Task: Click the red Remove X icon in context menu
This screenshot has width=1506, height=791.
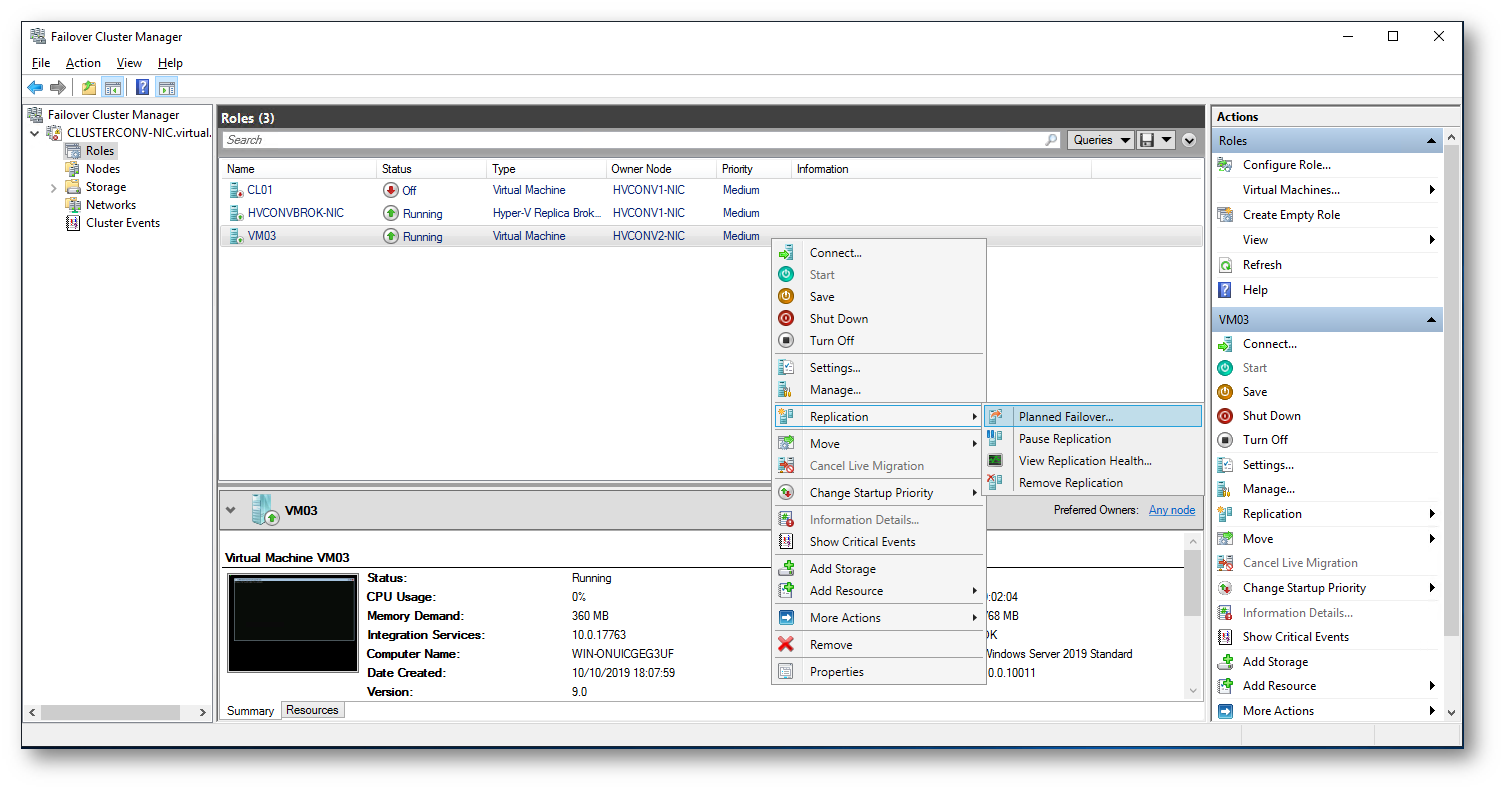Action: pos(786,645)
